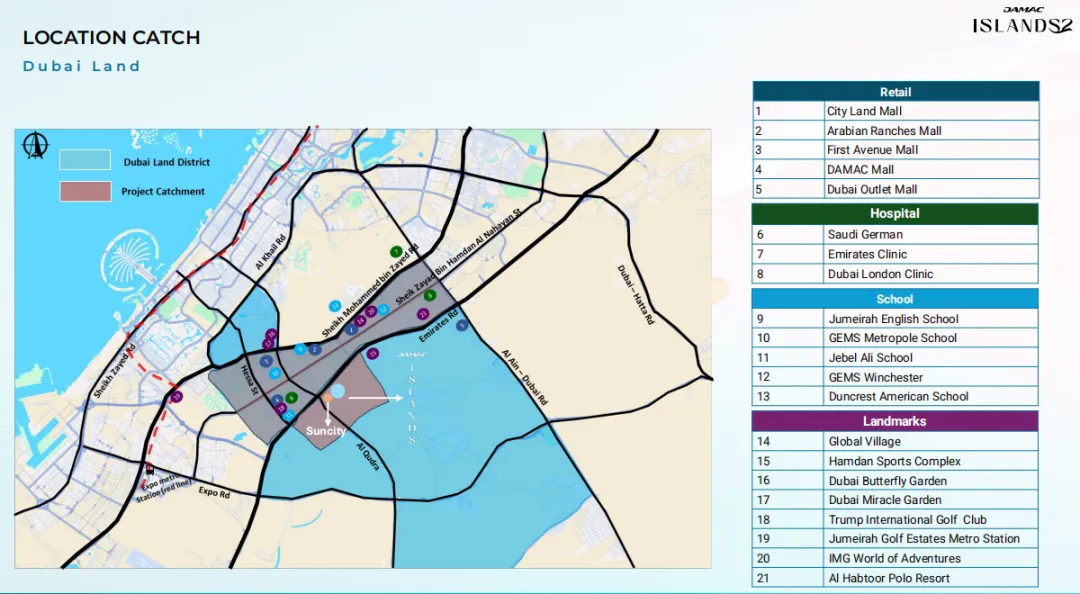
Task: Select purple map marker 16
Action: 271,334
